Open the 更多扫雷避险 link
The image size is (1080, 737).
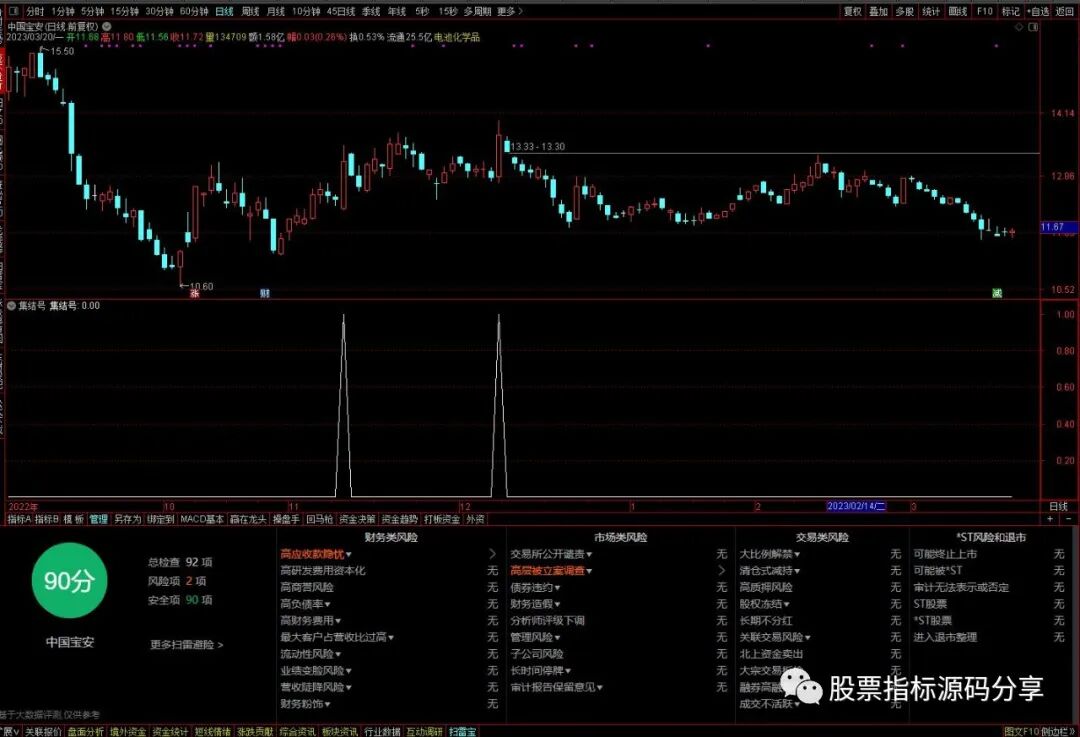pos(187,645)
